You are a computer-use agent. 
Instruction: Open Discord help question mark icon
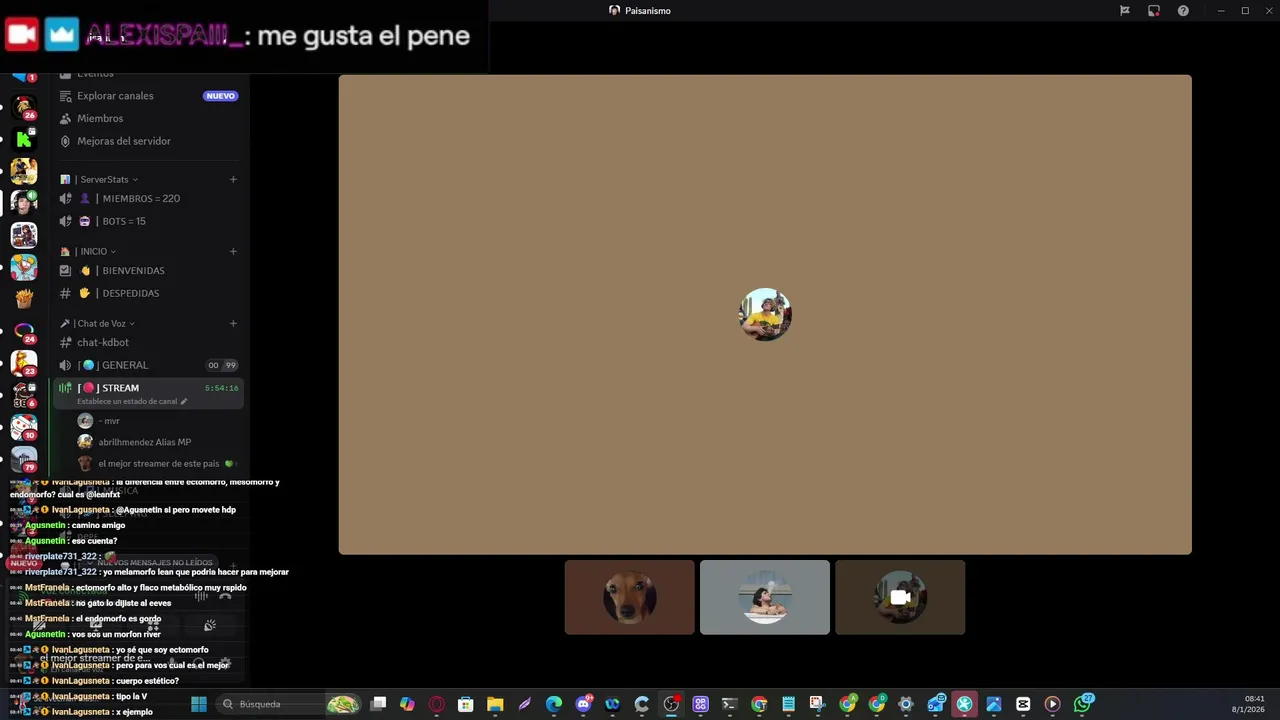click(1183, 11)
